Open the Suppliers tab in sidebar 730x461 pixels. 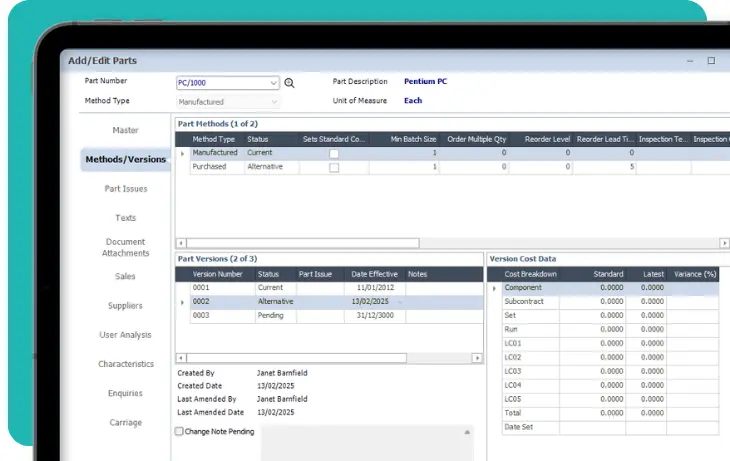[125, 306]
